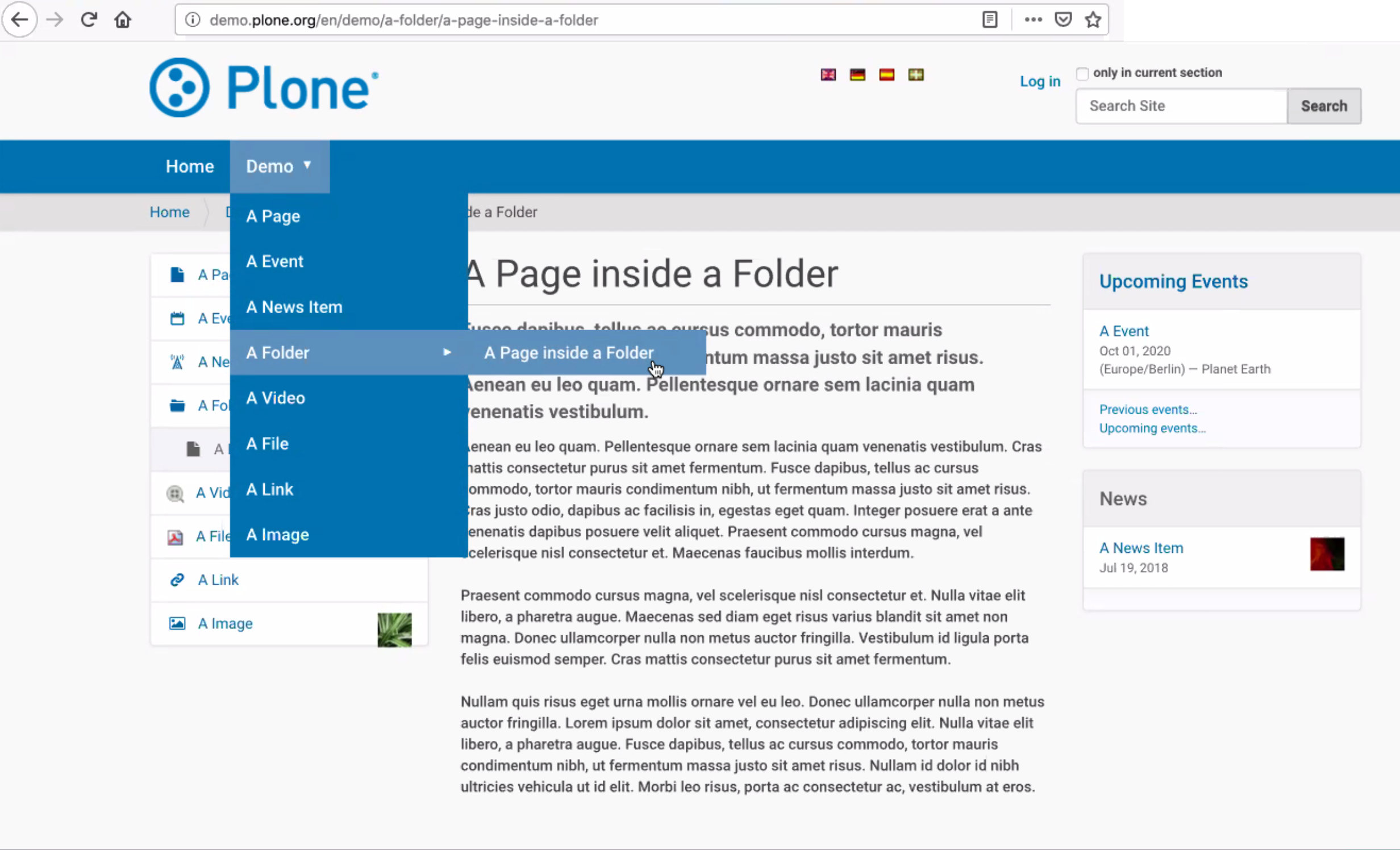This screenshot has height=850, width=1400.
Task: Click the German flag language icon
Action: pyautogui.click(x=857, y=75)
